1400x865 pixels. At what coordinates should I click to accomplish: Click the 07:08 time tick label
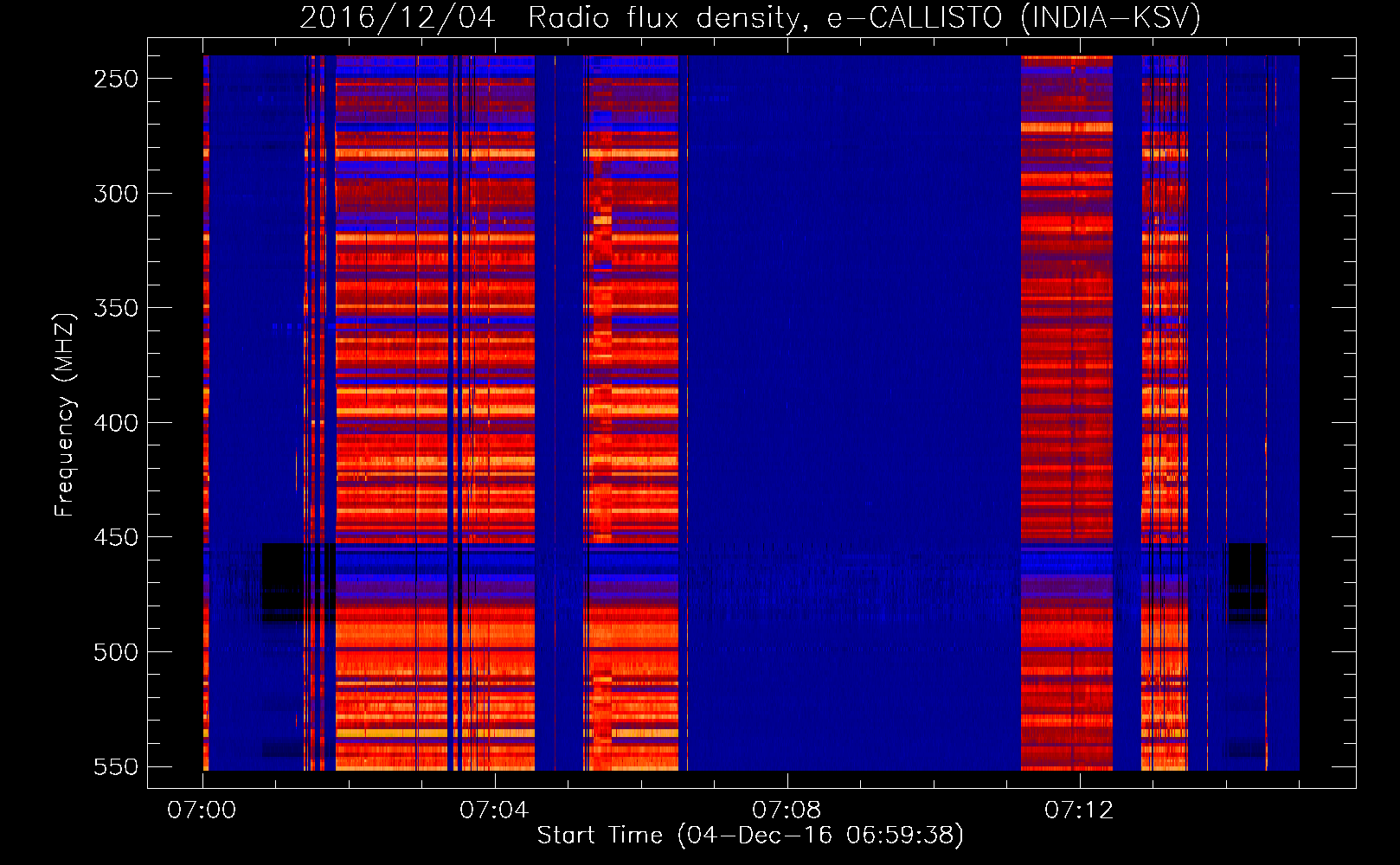[x=787, y=811]
